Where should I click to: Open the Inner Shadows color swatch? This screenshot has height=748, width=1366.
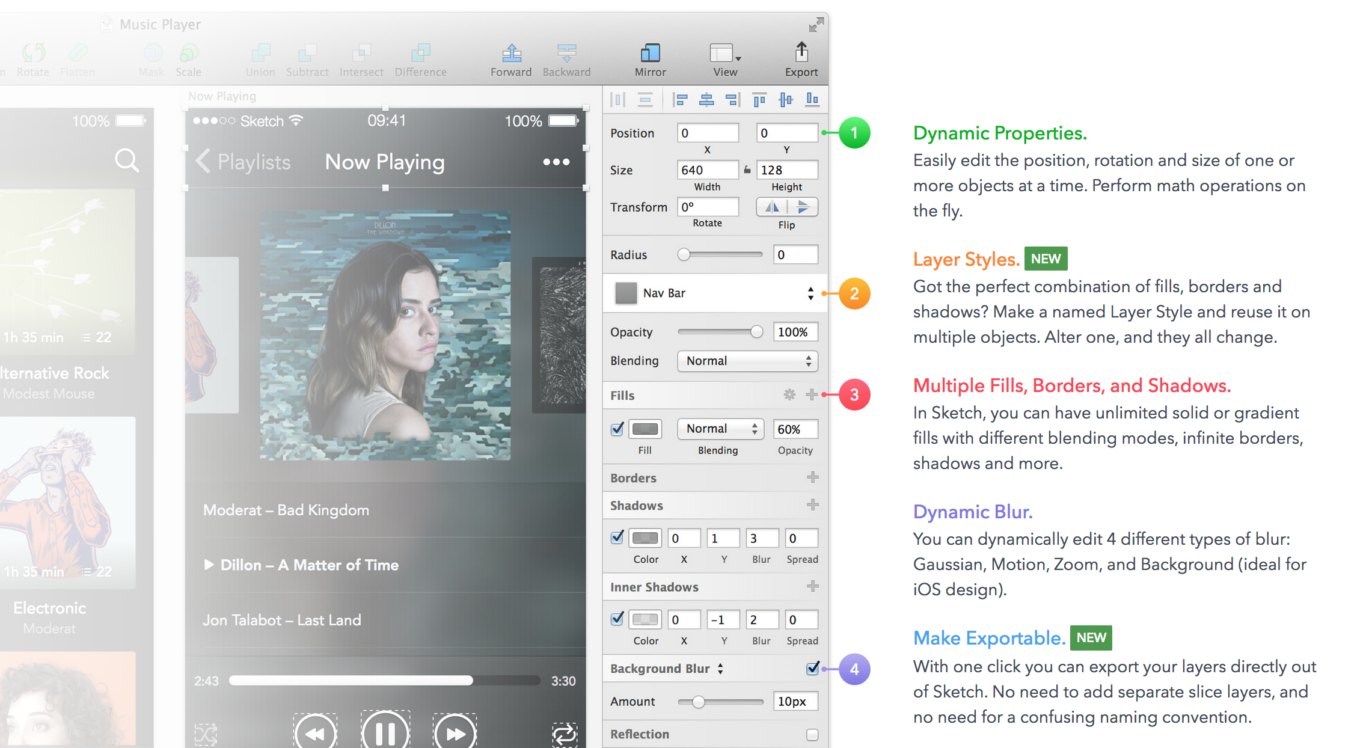tap(645, 620)
